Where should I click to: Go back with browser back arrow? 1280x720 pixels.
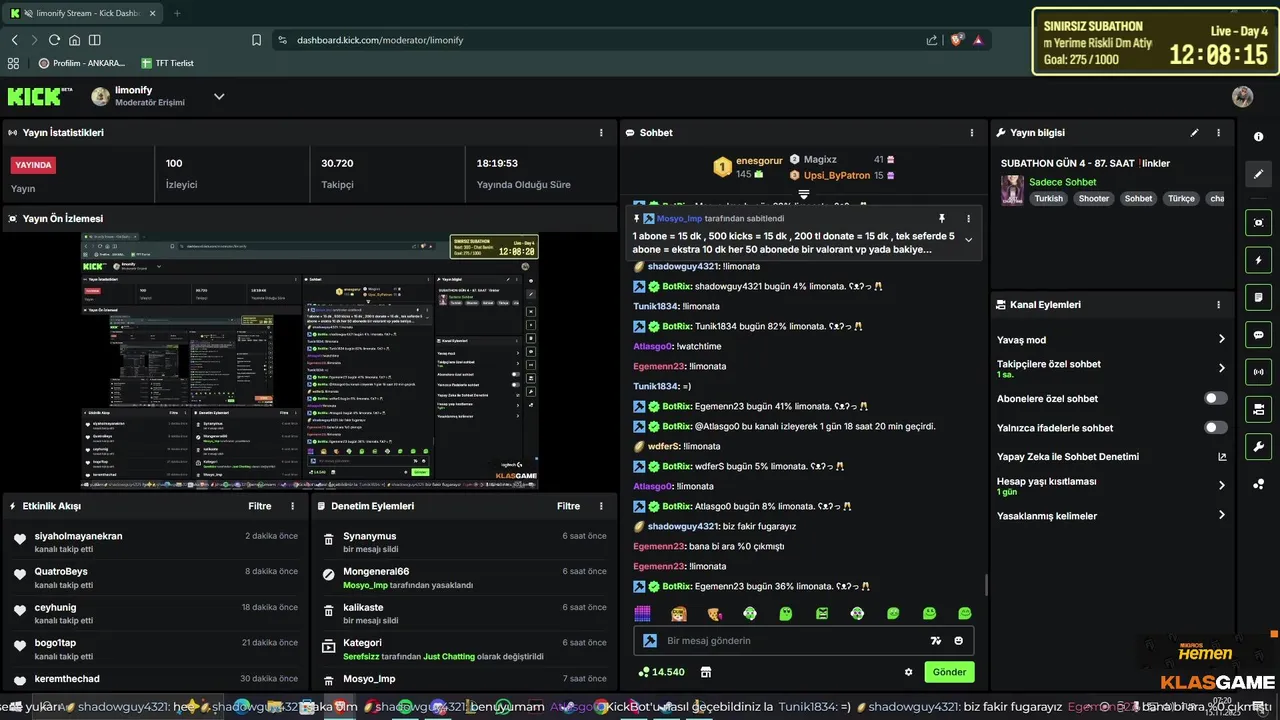click(14, 40)
